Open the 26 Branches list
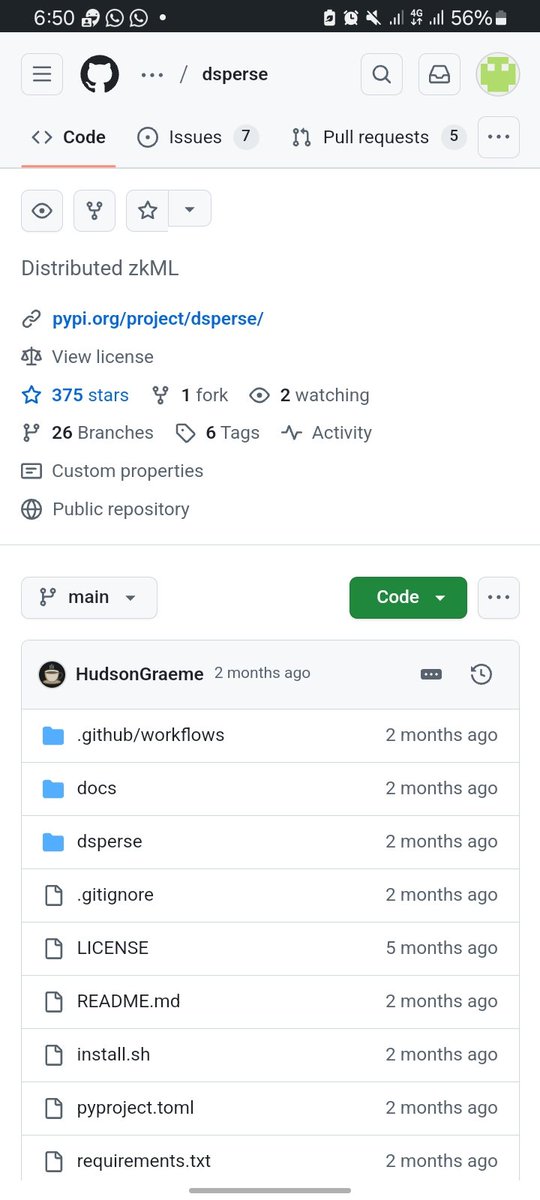This screenshot has height=1200, width=540. pos(88,433)
